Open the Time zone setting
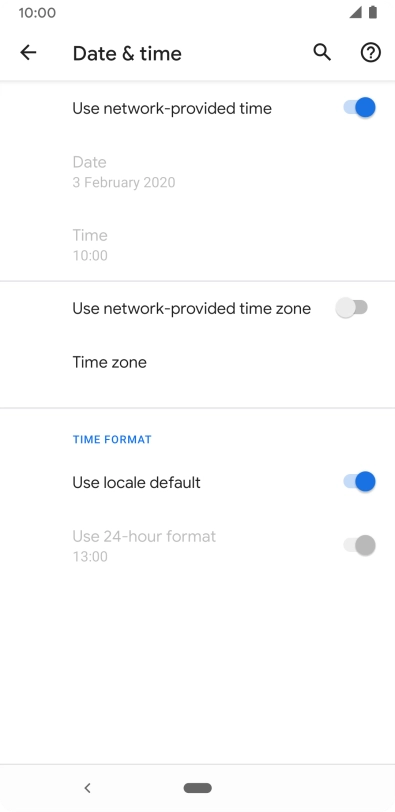 [197, 362]
